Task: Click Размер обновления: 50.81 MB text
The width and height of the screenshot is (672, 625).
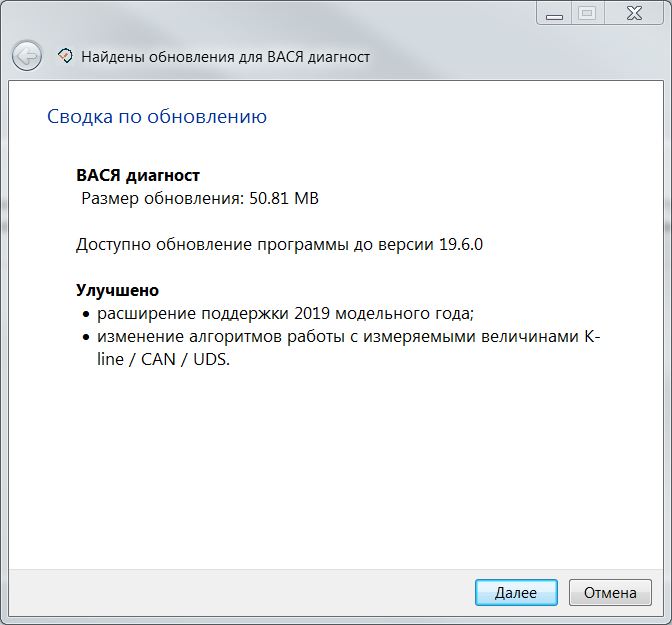Action: pos(200,198)
